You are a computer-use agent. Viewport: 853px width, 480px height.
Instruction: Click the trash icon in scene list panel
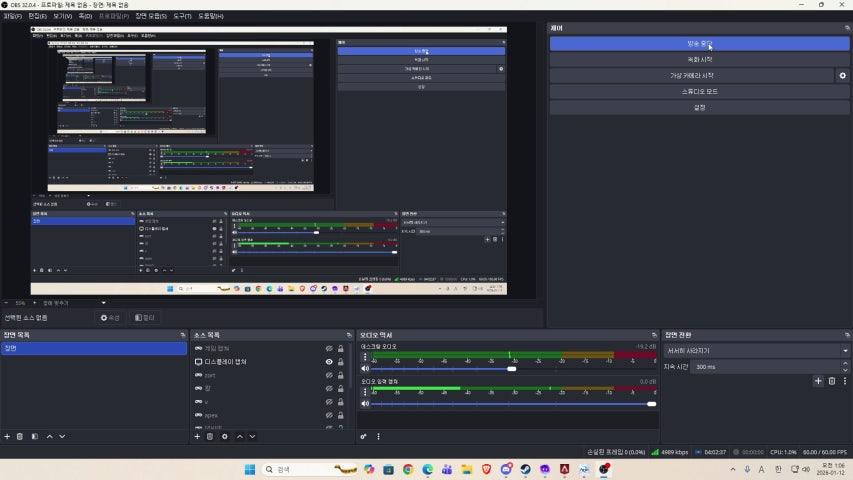[x=20, y=436]
